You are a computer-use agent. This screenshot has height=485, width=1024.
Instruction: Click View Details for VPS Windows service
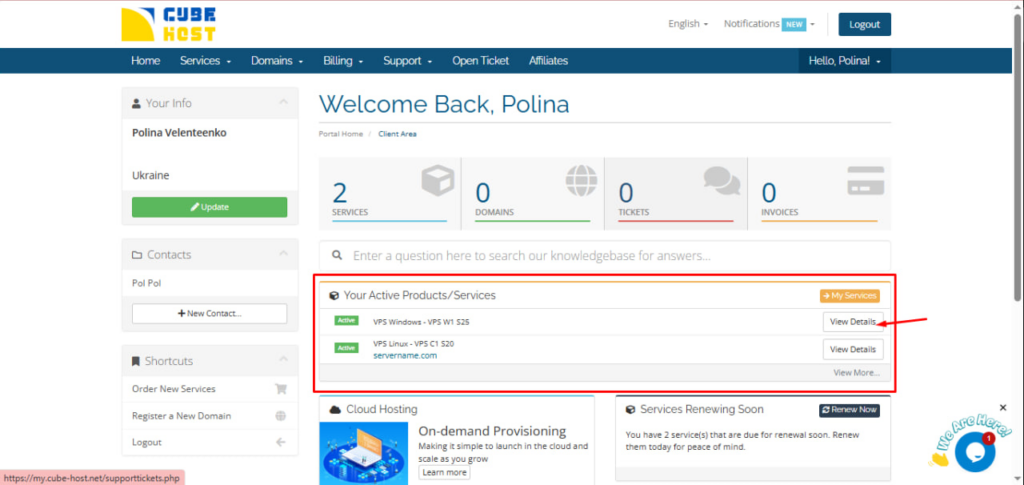coord(853,322)
